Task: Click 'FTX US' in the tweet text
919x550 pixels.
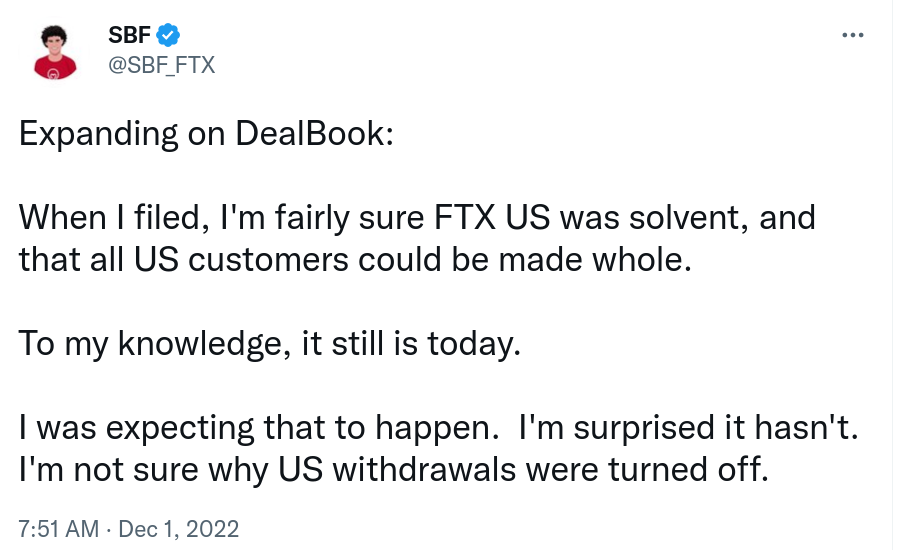Action: [x=492, y=218]
